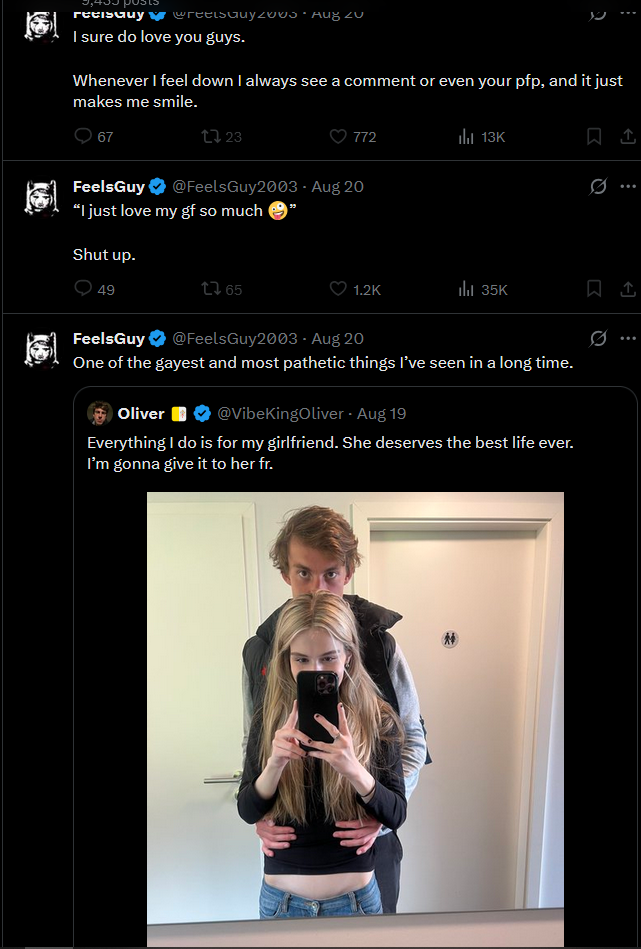Open the Aug 19 timestamp of quoted post
The height and width of the screenshot is (949, 641).
point(382,413)
